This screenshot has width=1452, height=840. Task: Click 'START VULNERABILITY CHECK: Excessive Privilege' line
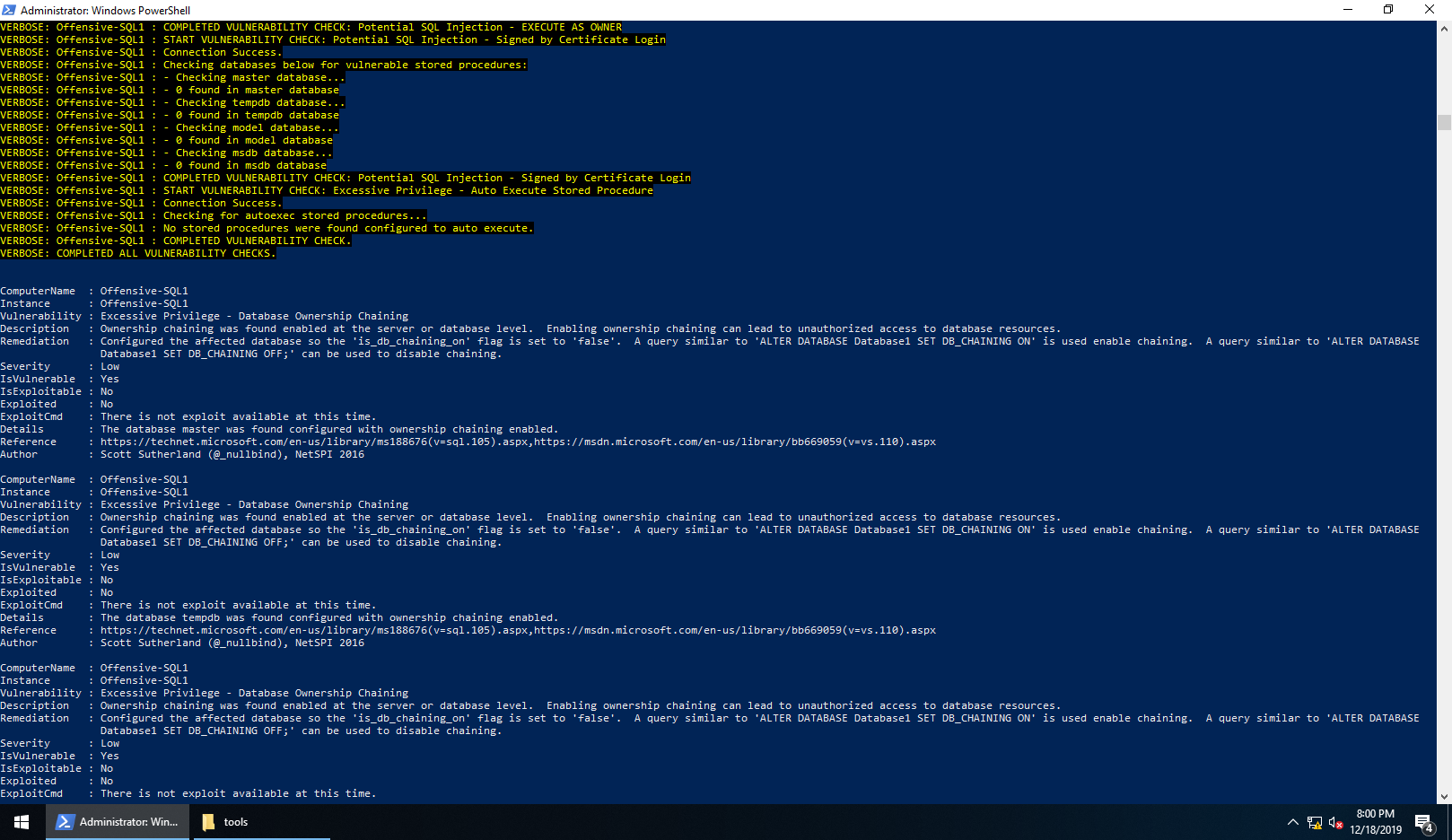pyautogui.click(x=327, y=190)
